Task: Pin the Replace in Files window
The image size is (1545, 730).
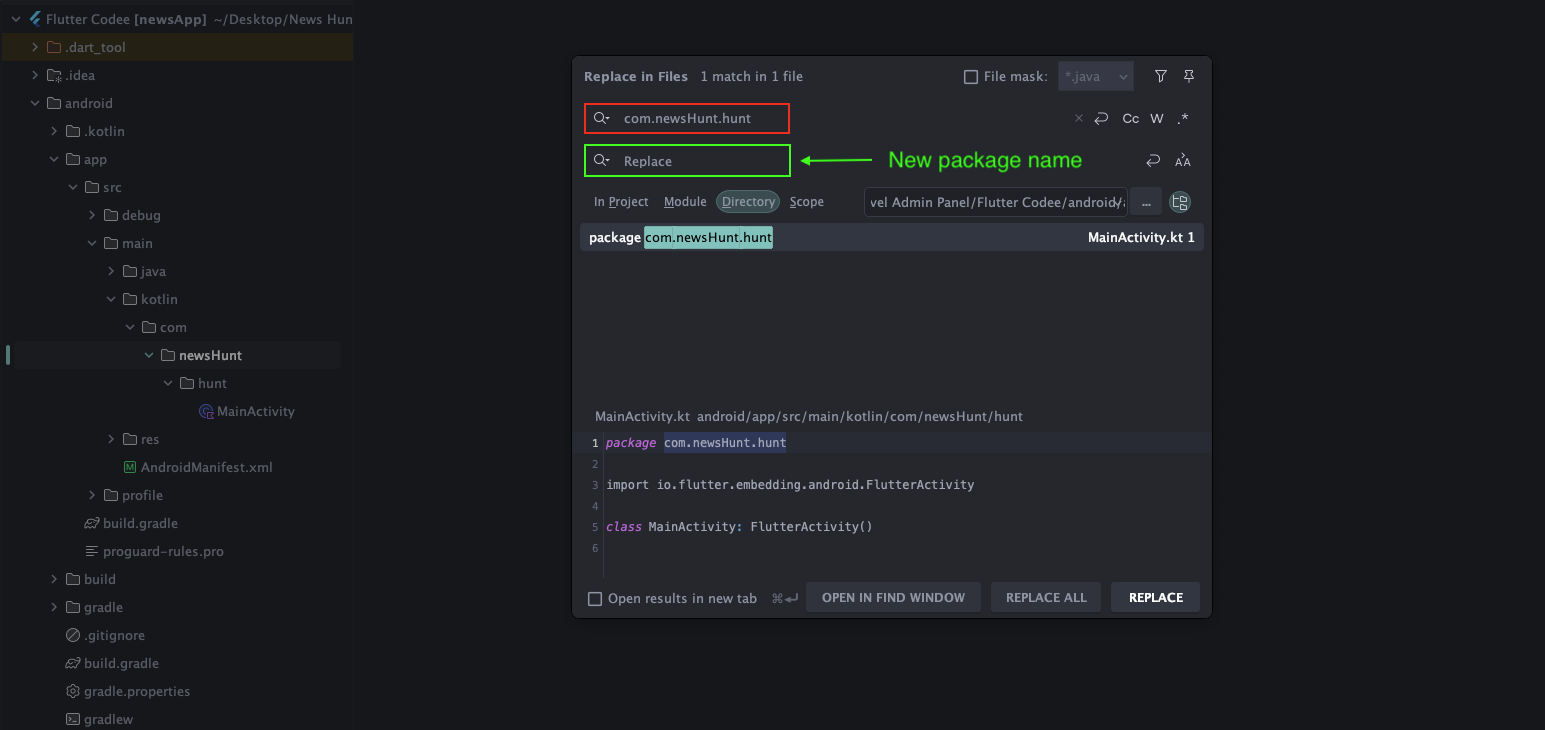Action: 1189,77
